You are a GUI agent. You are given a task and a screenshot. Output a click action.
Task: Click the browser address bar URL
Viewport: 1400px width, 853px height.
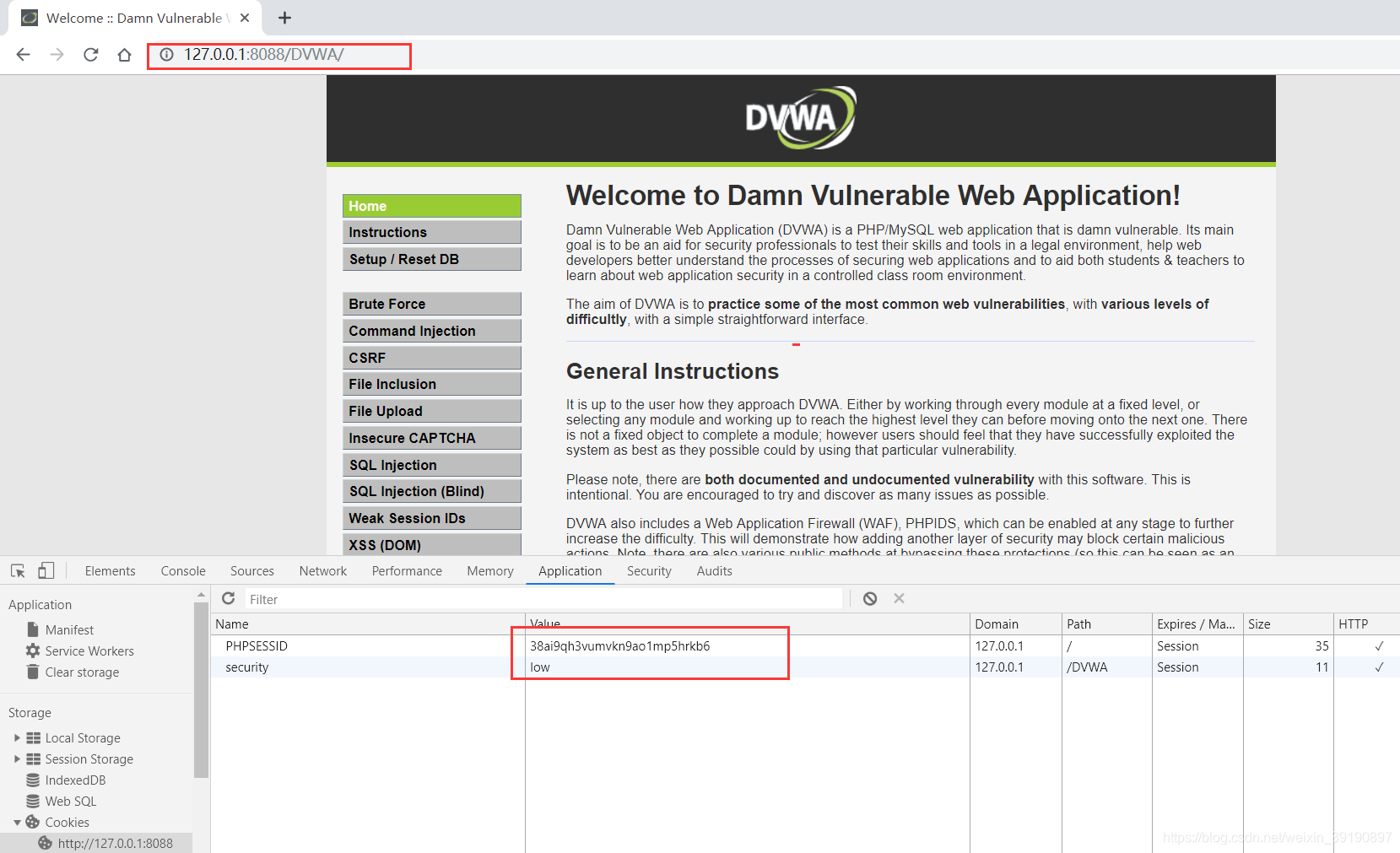263,55
